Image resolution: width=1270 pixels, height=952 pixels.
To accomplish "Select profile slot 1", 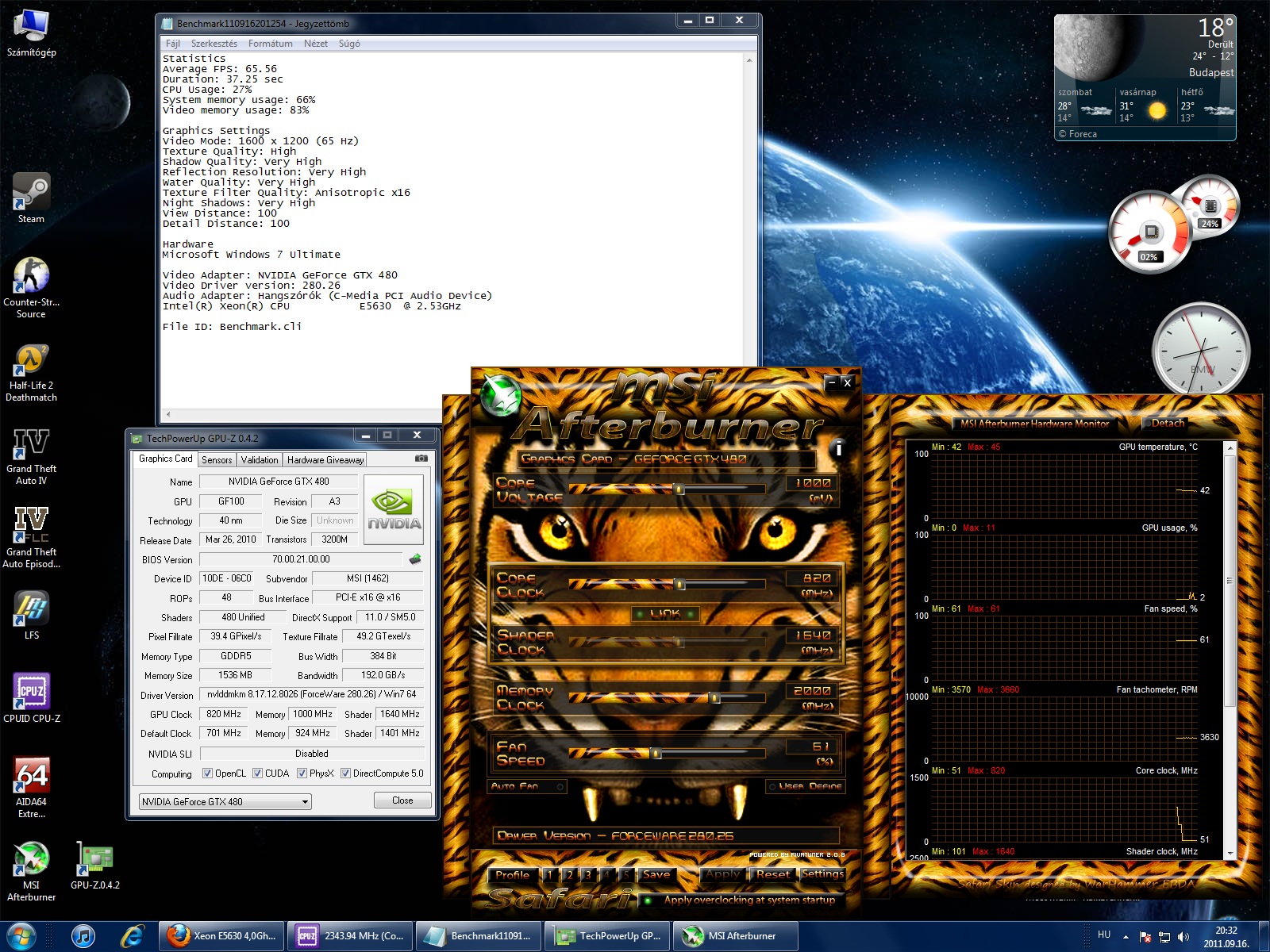I will coord(550,875).
